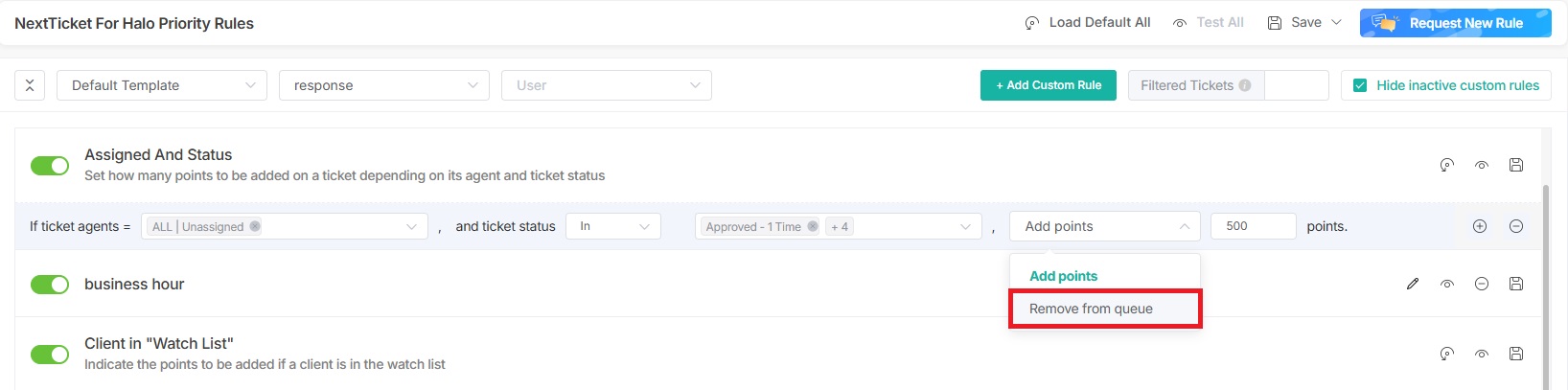Save the Client in Watch List rule
The width and height of the screenshot is (1568, 390).
pos(1516,354)
